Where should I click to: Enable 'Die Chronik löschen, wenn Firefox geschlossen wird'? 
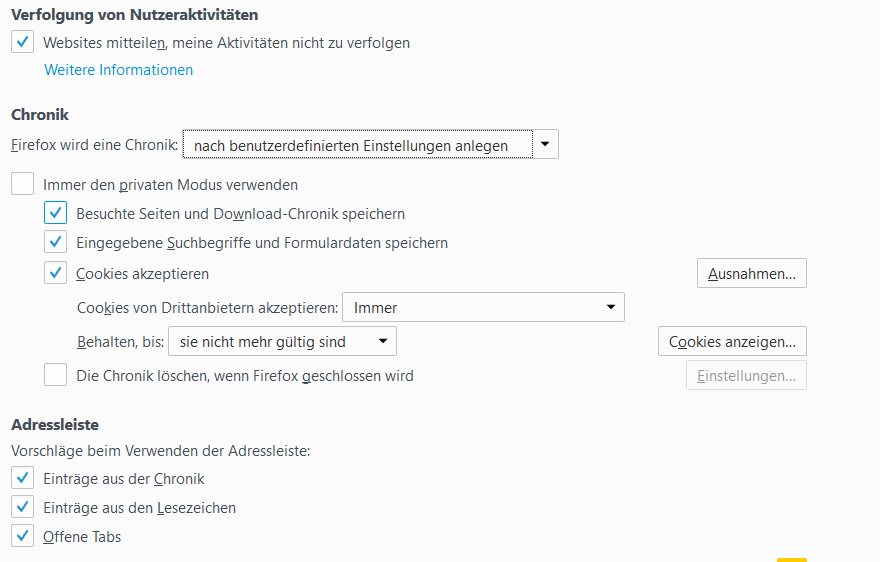pos(56,376)
